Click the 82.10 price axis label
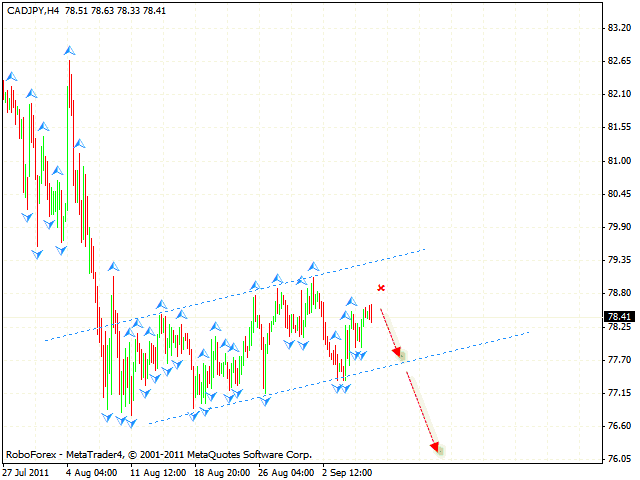 pos(619,94)
